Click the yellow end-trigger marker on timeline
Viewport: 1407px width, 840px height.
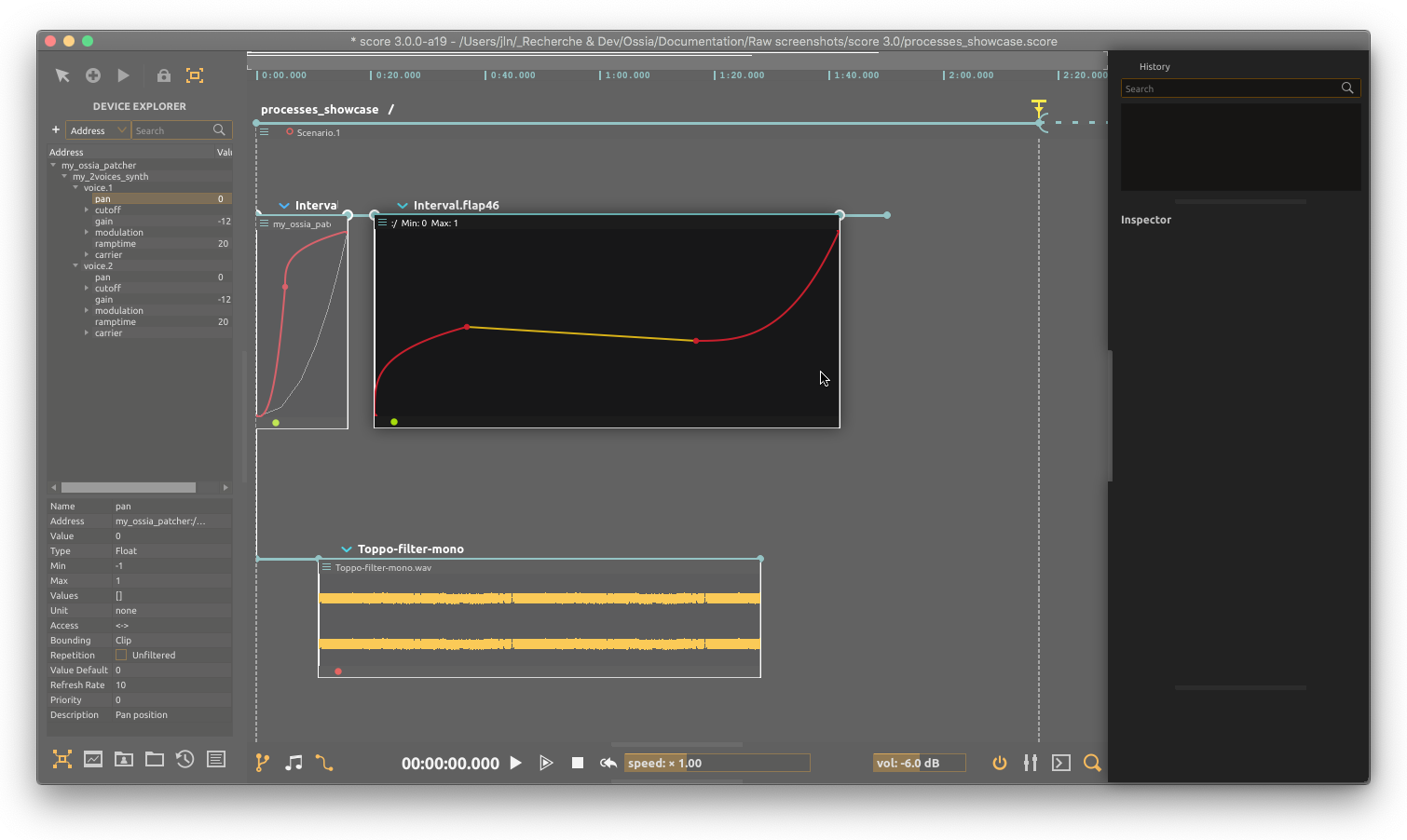point(1039,107)
